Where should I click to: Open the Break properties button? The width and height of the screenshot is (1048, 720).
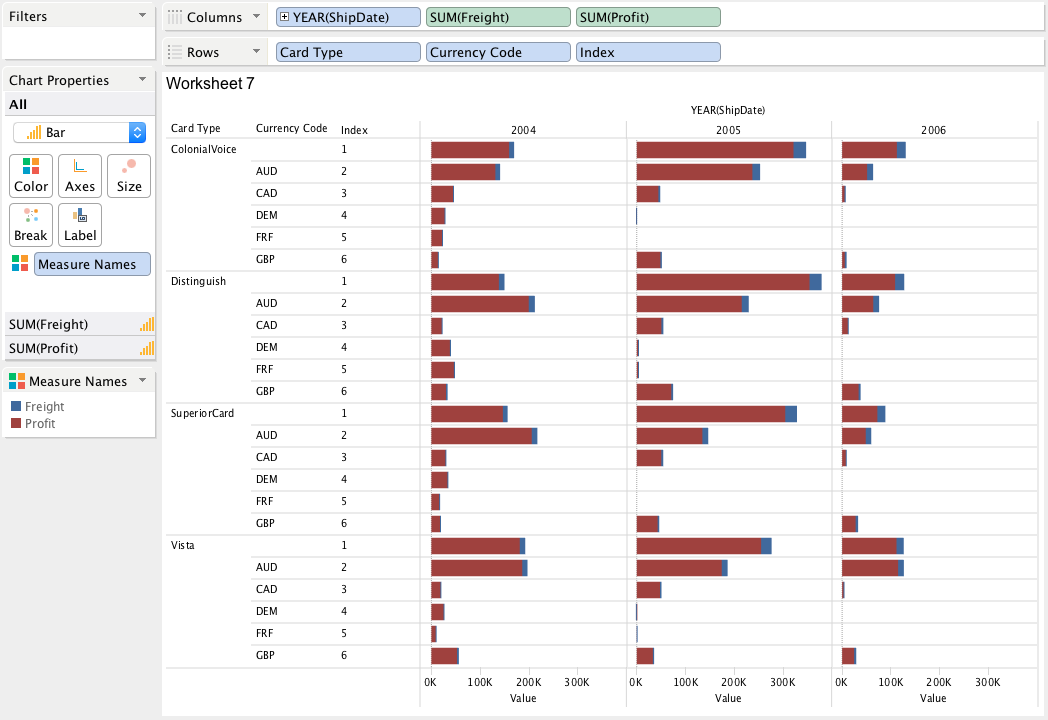pyautogui.click(x=31, y=225)
